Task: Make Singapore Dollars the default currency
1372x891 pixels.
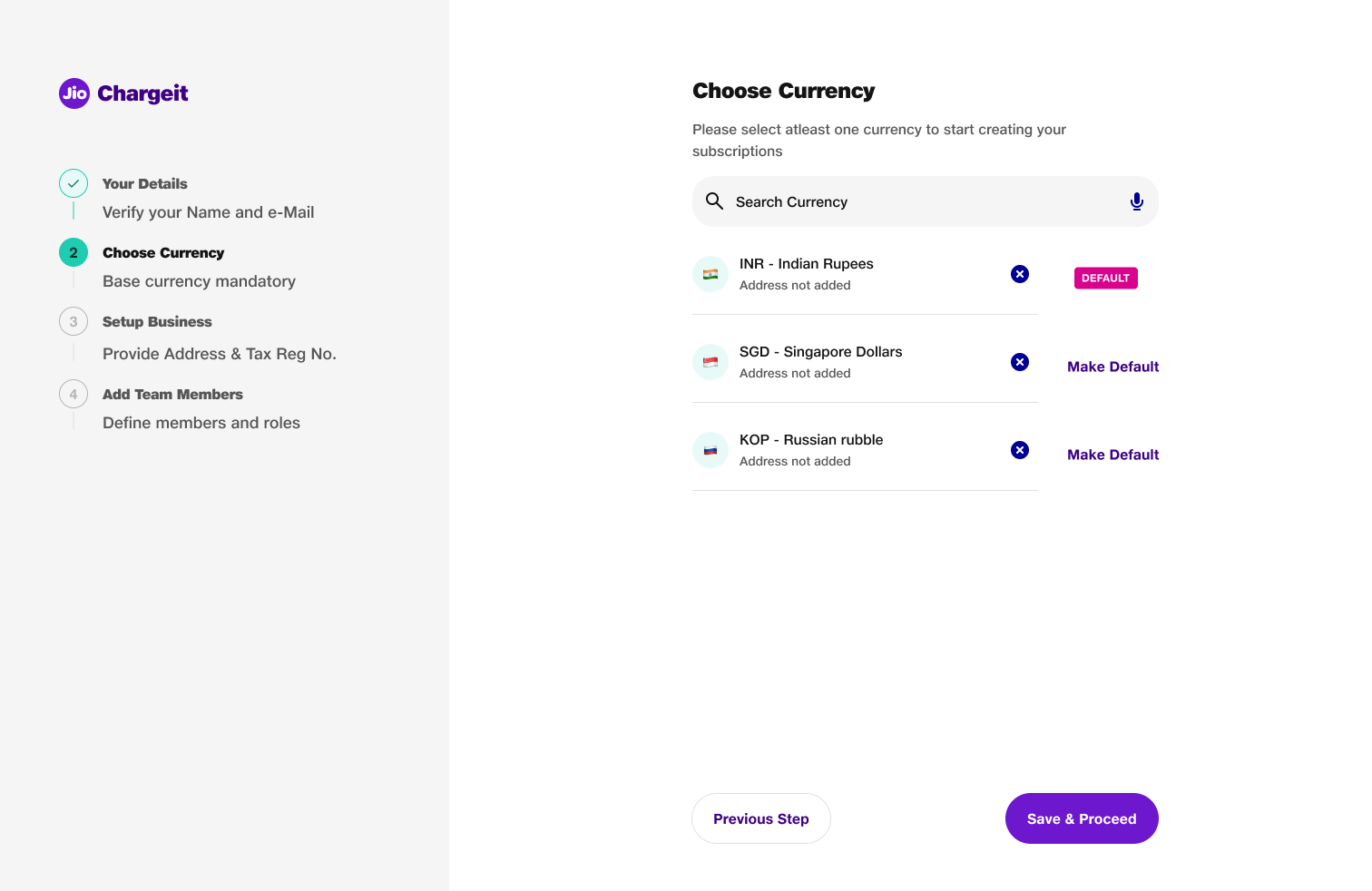Action: coord(1112,367)
